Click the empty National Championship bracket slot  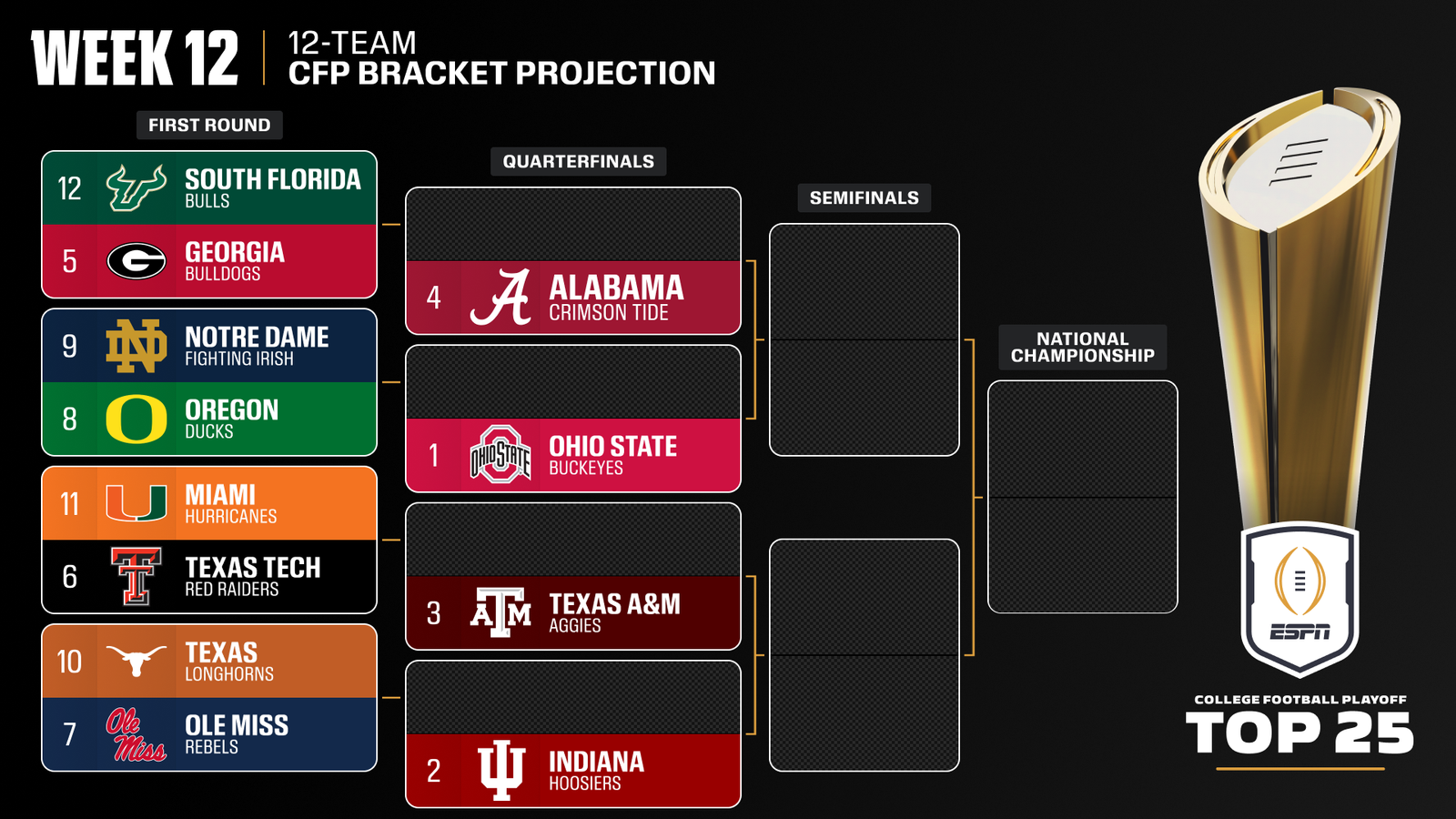pyautogui.click(x=1083, y=497)
